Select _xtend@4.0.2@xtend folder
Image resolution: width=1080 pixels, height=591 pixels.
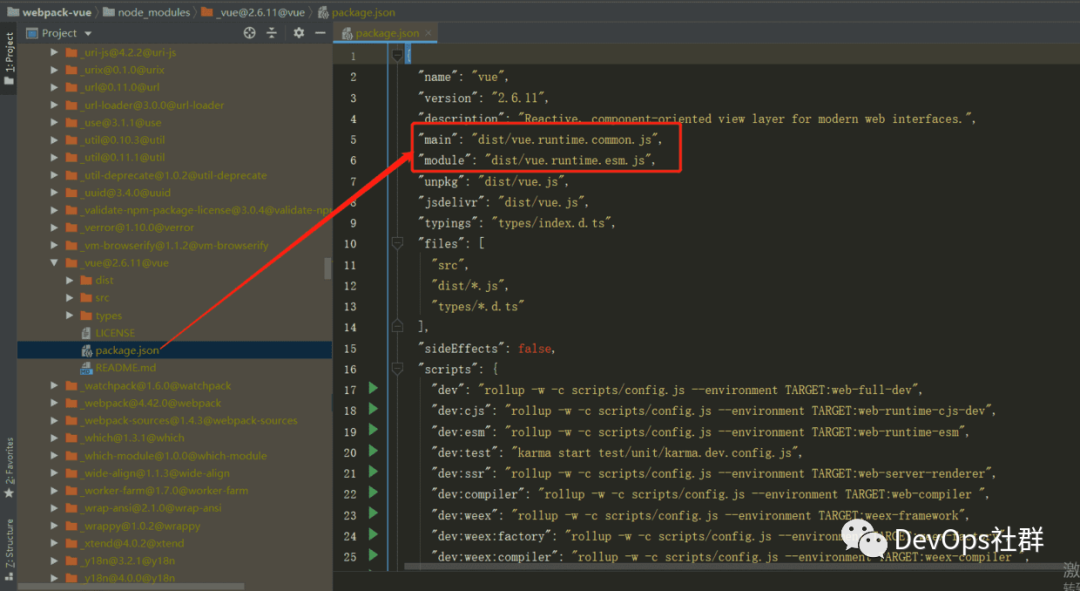coord(134,543)
